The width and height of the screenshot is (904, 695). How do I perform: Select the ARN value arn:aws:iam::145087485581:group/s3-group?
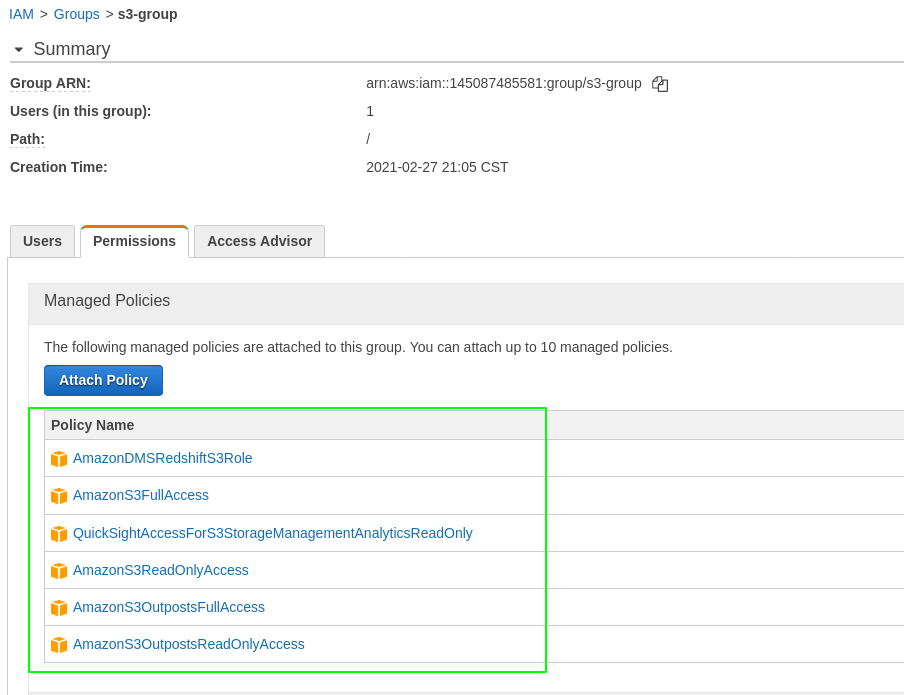(x=504, y=83)
